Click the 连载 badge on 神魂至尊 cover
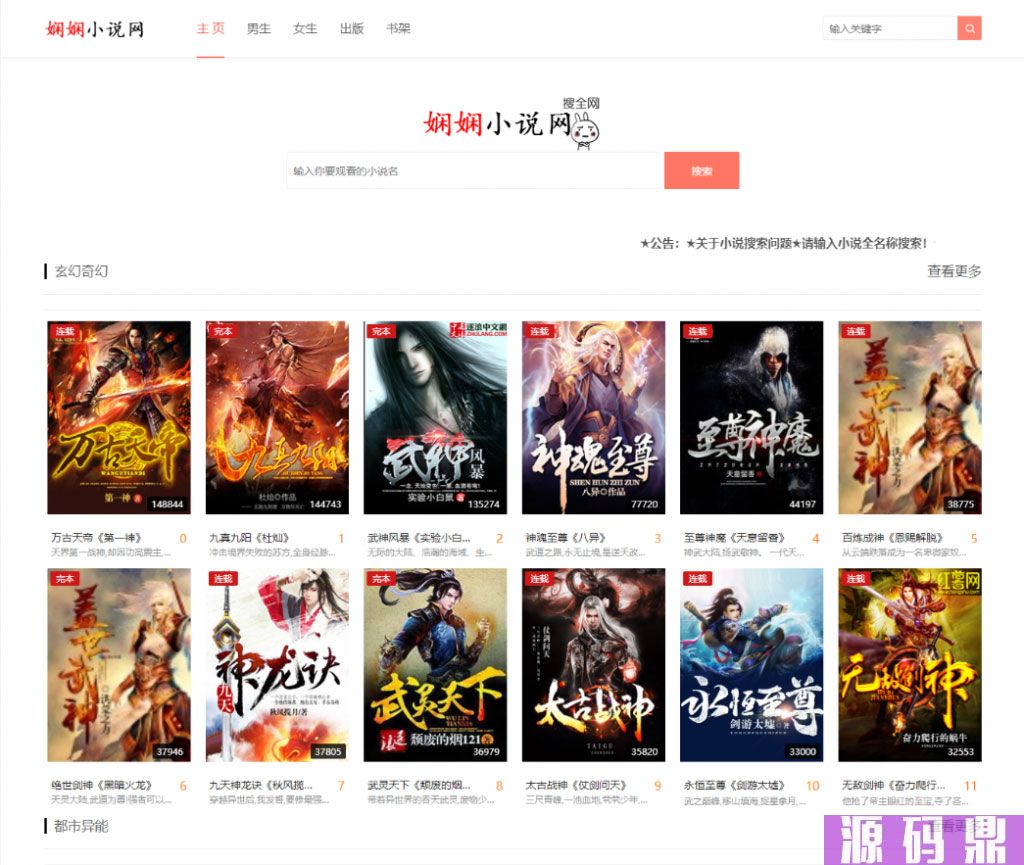1024x865 pixels. [539, 331]
